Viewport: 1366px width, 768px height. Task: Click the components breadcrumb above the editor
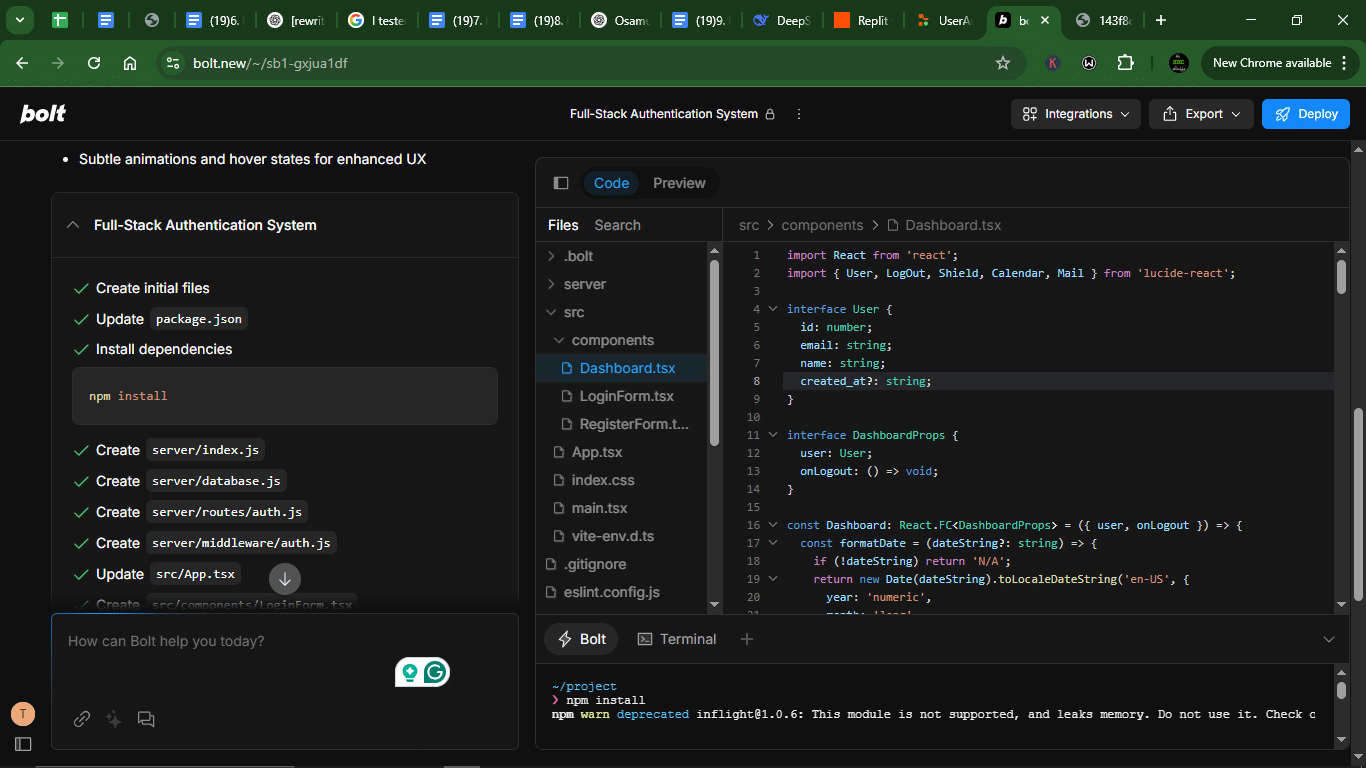[822, 225]
